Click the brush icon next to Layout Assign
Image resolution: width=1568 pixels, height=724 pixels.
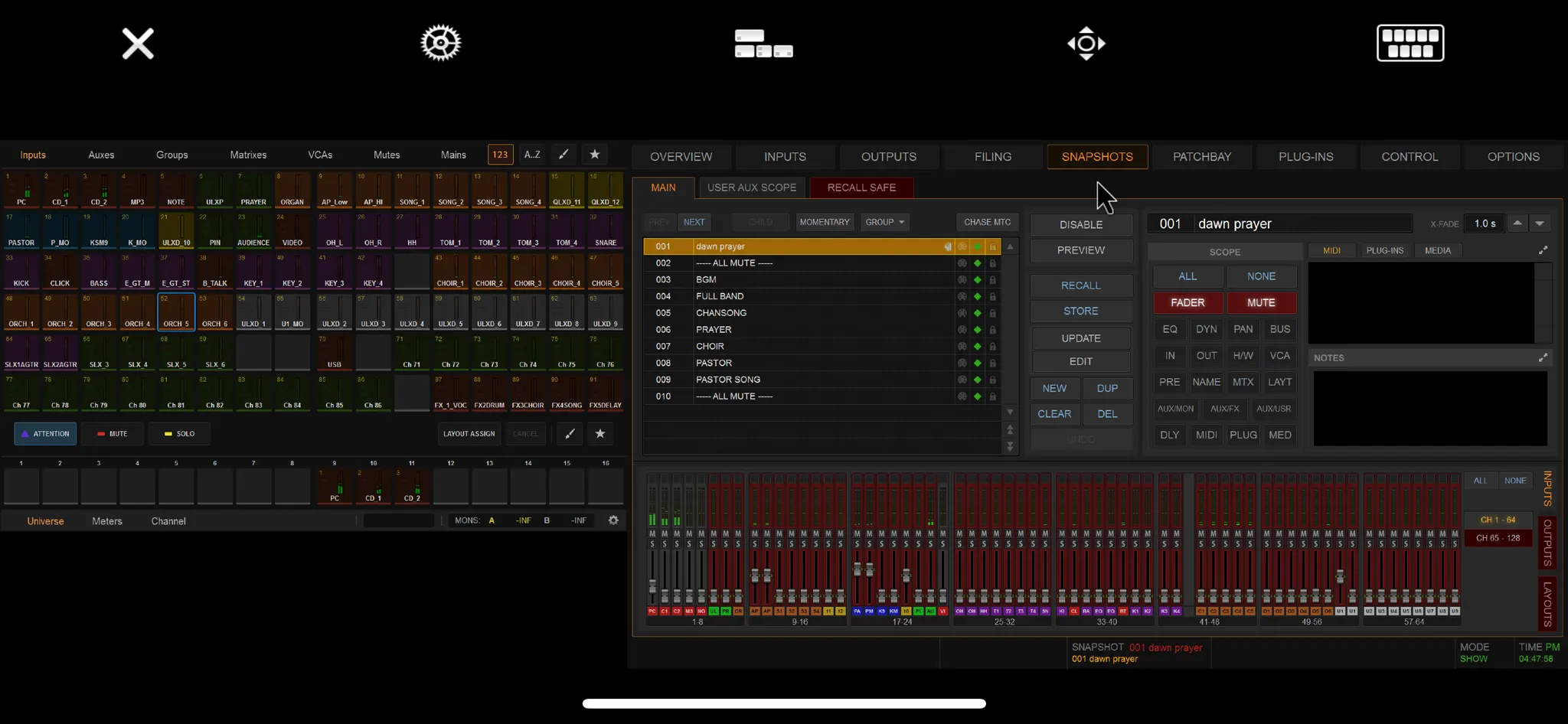(x=570, y=434)
